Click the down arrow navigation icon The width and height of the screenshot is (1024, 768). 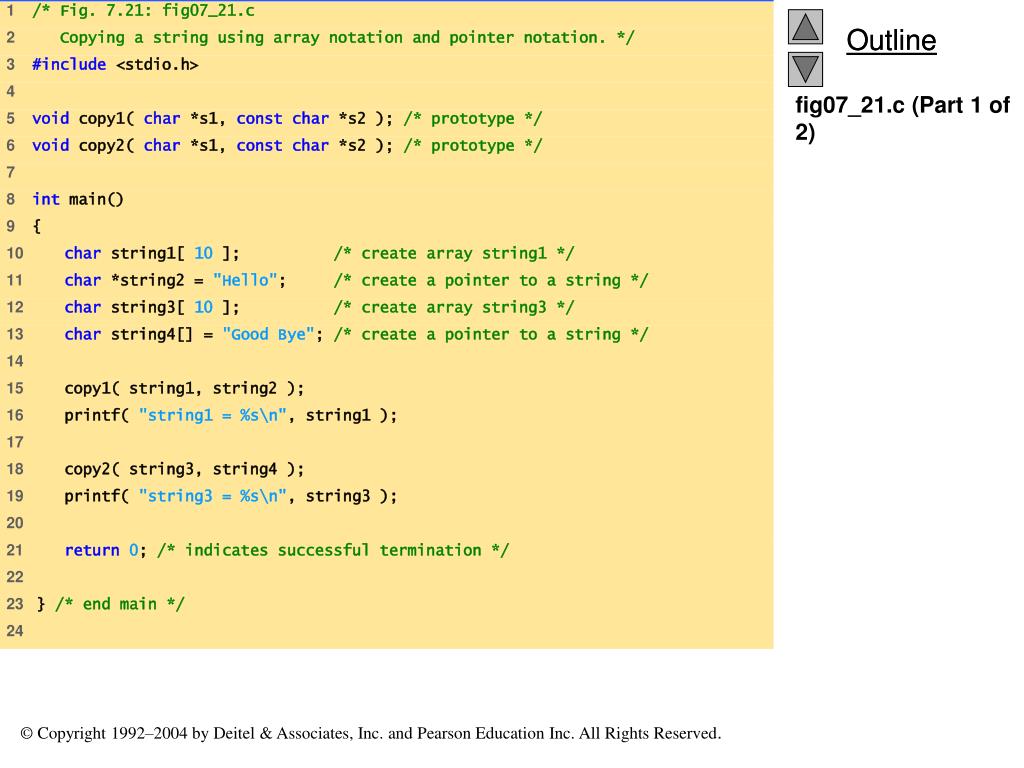point(805,69)
